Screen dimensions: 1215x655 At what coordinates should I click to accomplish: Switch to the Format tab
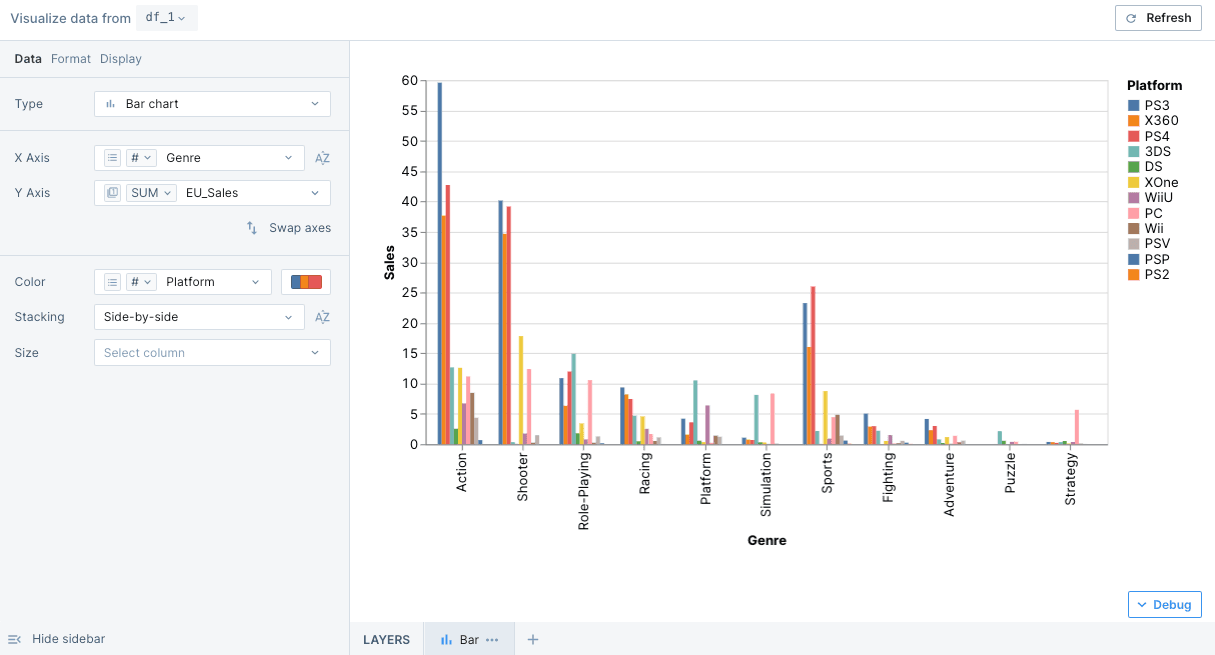click(x=71, y=59)
